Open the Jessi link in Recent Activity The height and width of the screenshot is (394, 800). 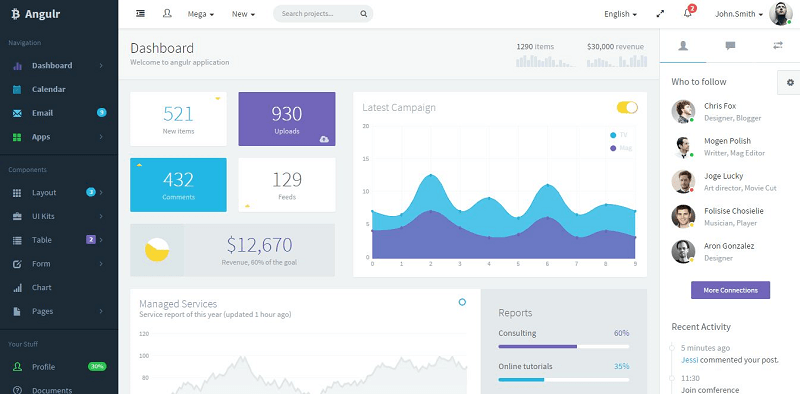click(x=689, y=360)
